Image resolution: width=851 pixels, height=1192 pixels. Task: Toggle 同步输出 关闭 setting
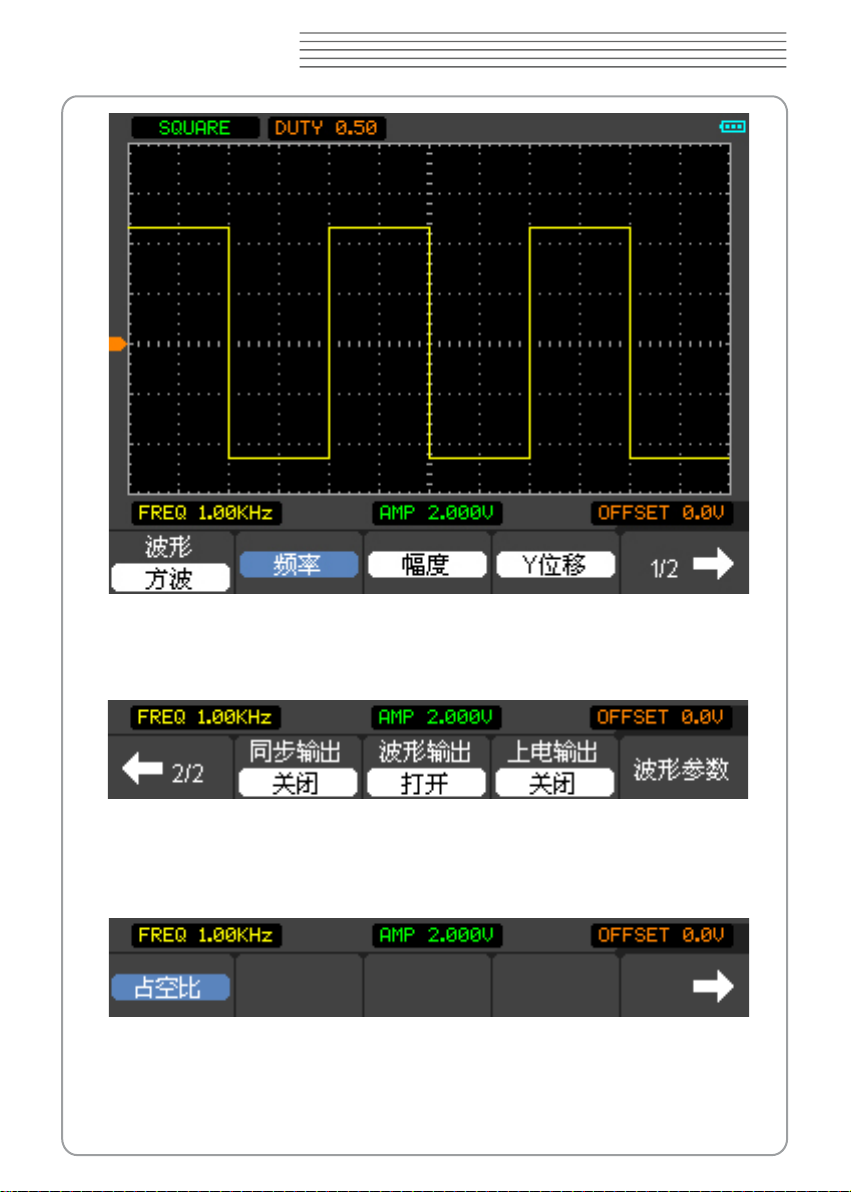click(297, 782)
